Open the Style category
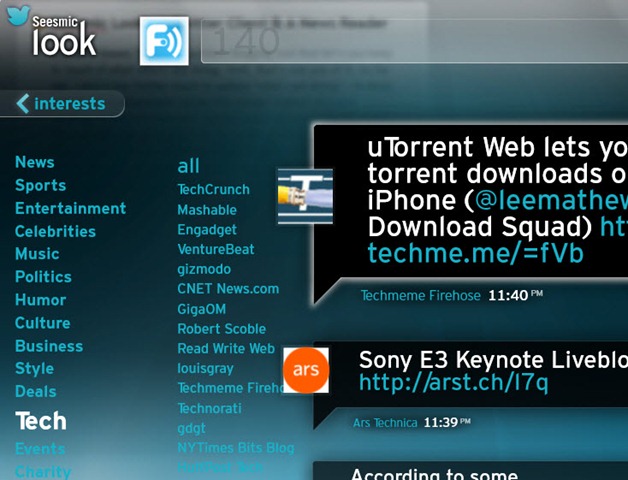Viewport: 628px width, 480px height. click(34, 369)
